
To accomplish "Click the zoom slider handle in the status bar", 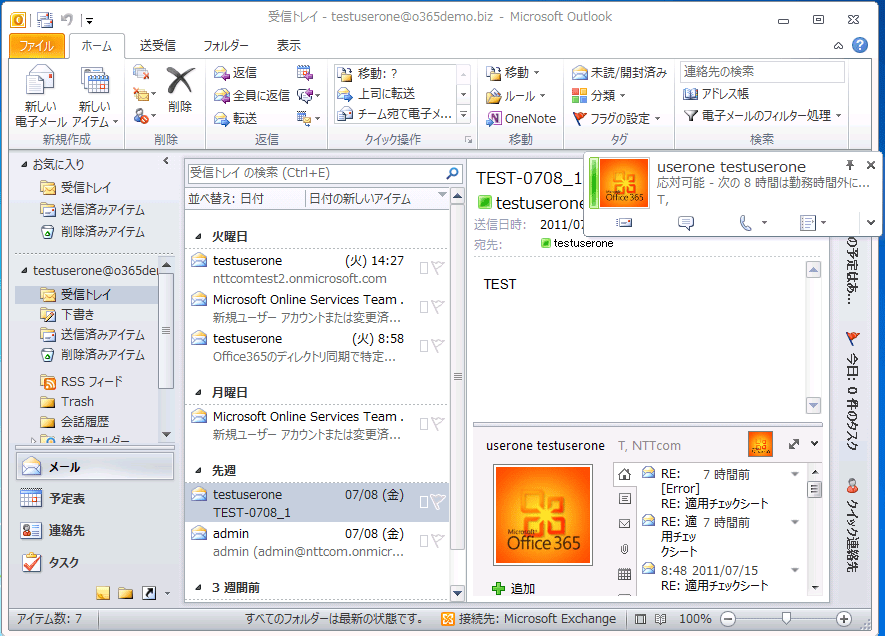I will pos(786,619).
